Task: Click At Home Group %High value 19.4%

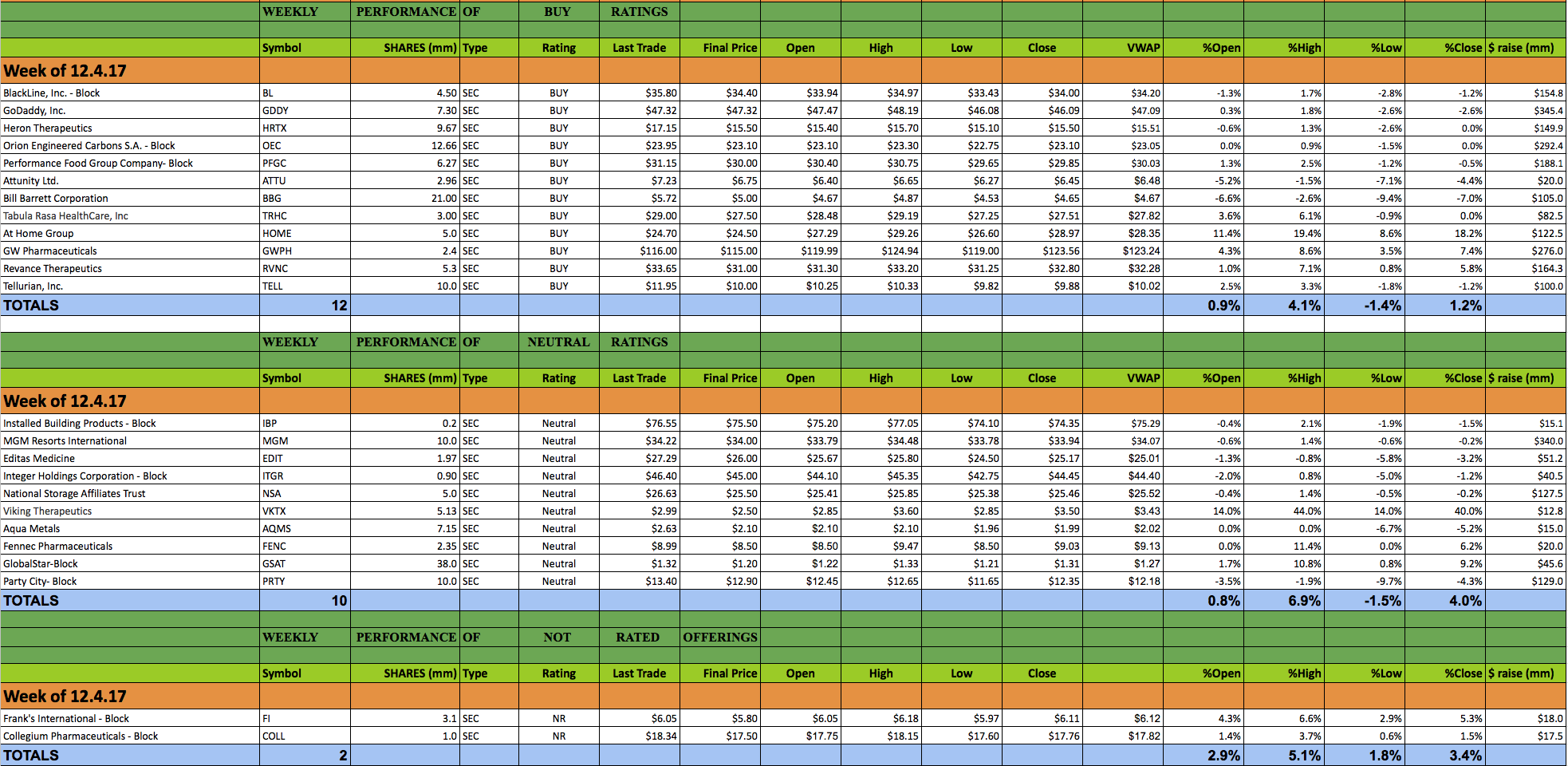Action: (x=1283, y=233)
